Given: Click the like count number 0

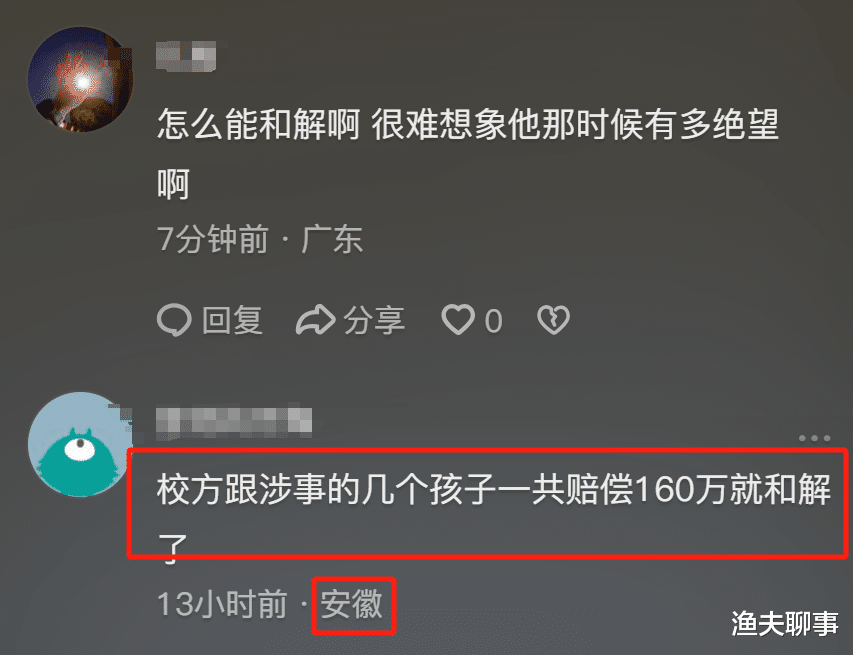Looking at the screenshot, I should tap(493, 321).
